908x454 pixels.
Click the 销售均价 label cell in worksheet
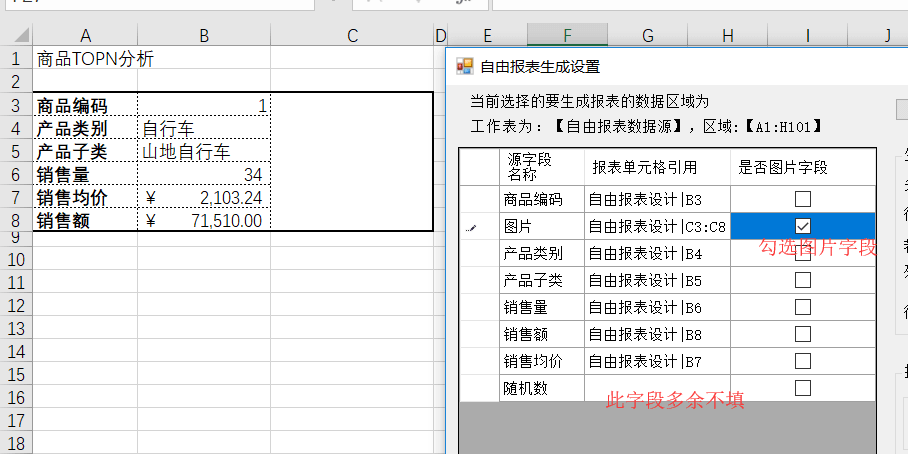[x=85, y=197]
